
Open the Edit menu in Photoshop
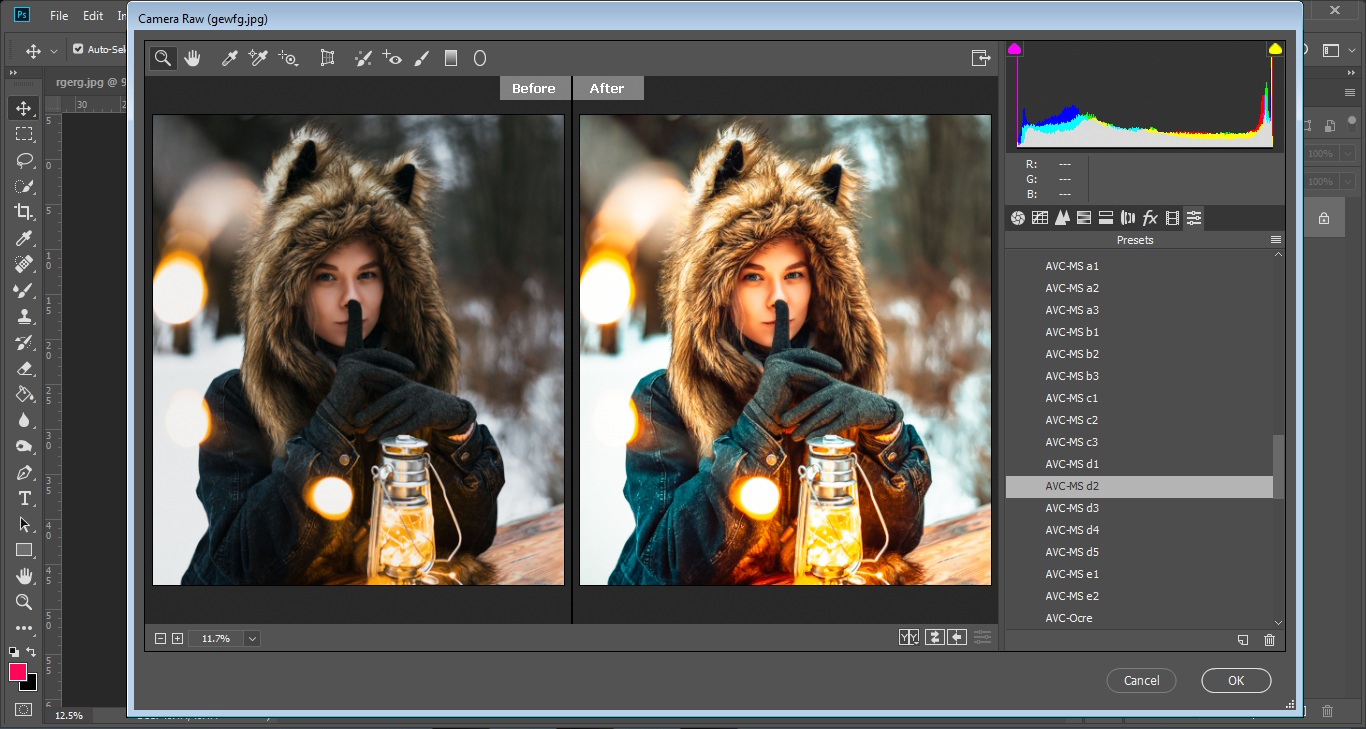[93, 16]
